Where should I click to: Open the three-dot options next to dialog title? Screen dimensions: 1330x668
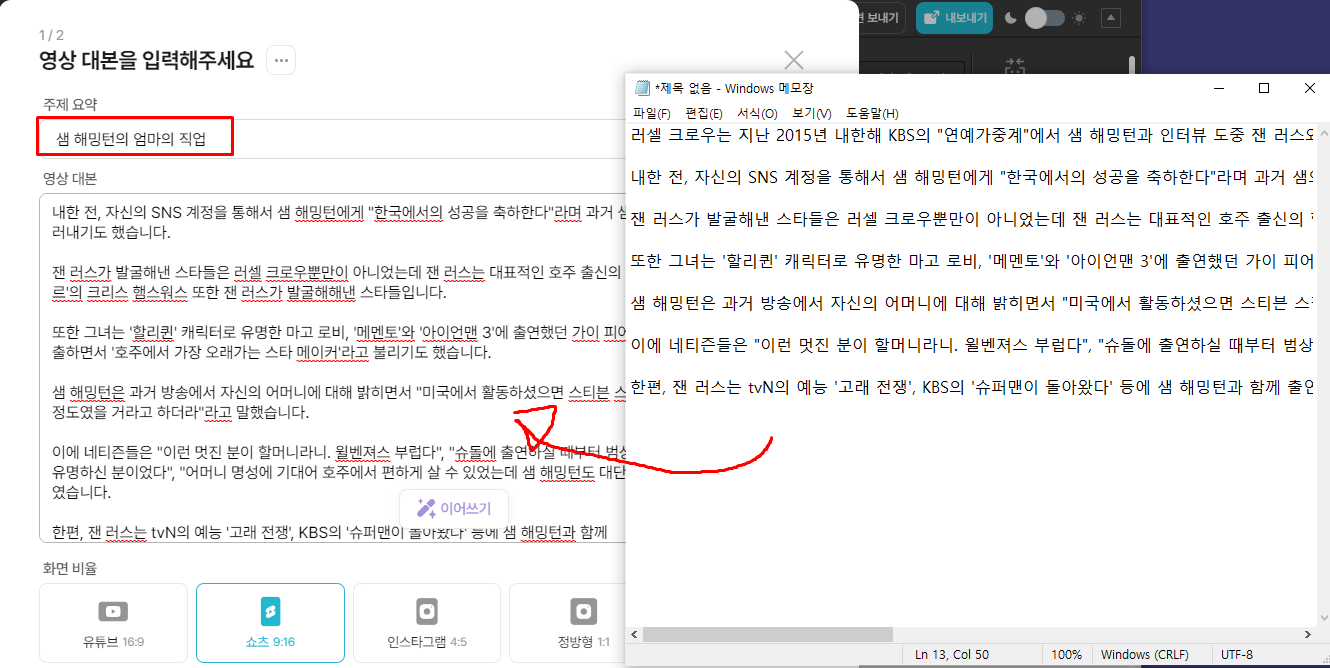coord(282,60)
